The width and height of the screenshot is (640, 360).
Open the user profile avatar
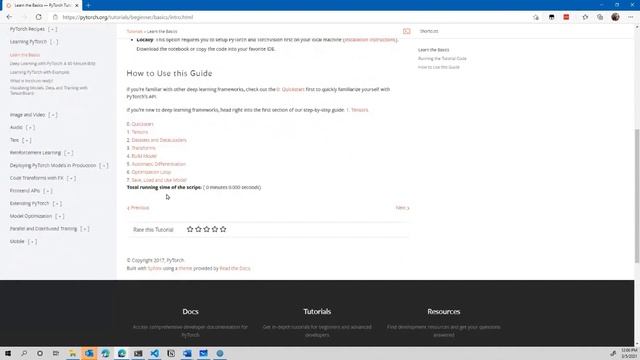pos(615,17)
